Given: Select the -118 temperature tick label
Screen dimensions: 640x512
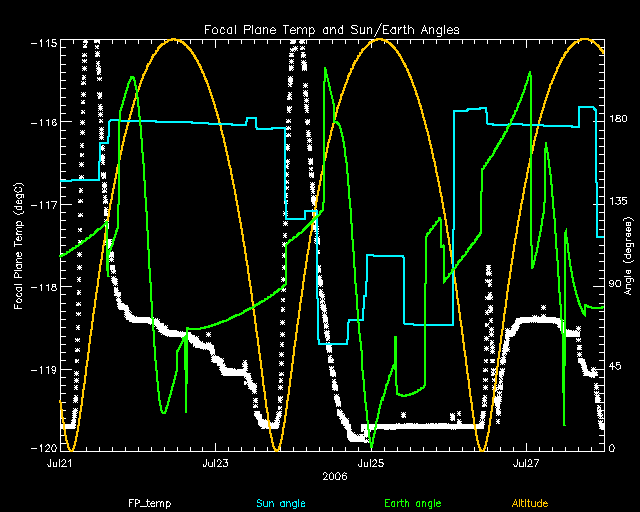Looking at the screenshot, I should (42, 287).
